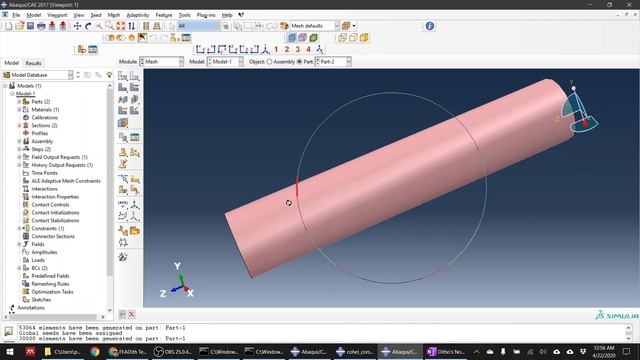Apply the view number 4 icon
This screenshot has height=360, width=640.
(309, 49)
